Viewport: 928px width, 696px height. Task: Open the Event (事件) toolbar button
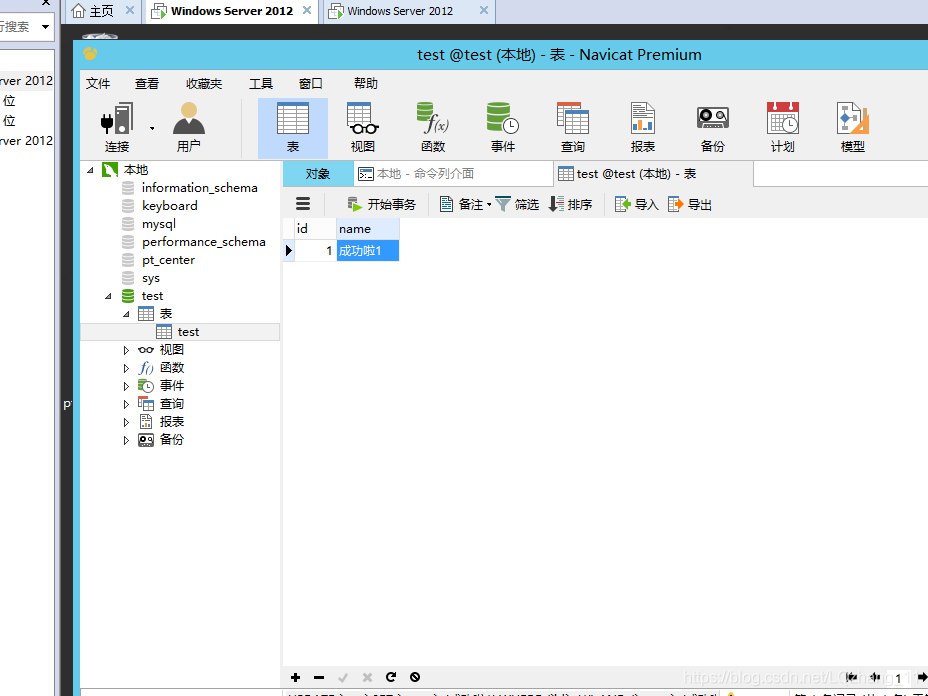[502, 128]
